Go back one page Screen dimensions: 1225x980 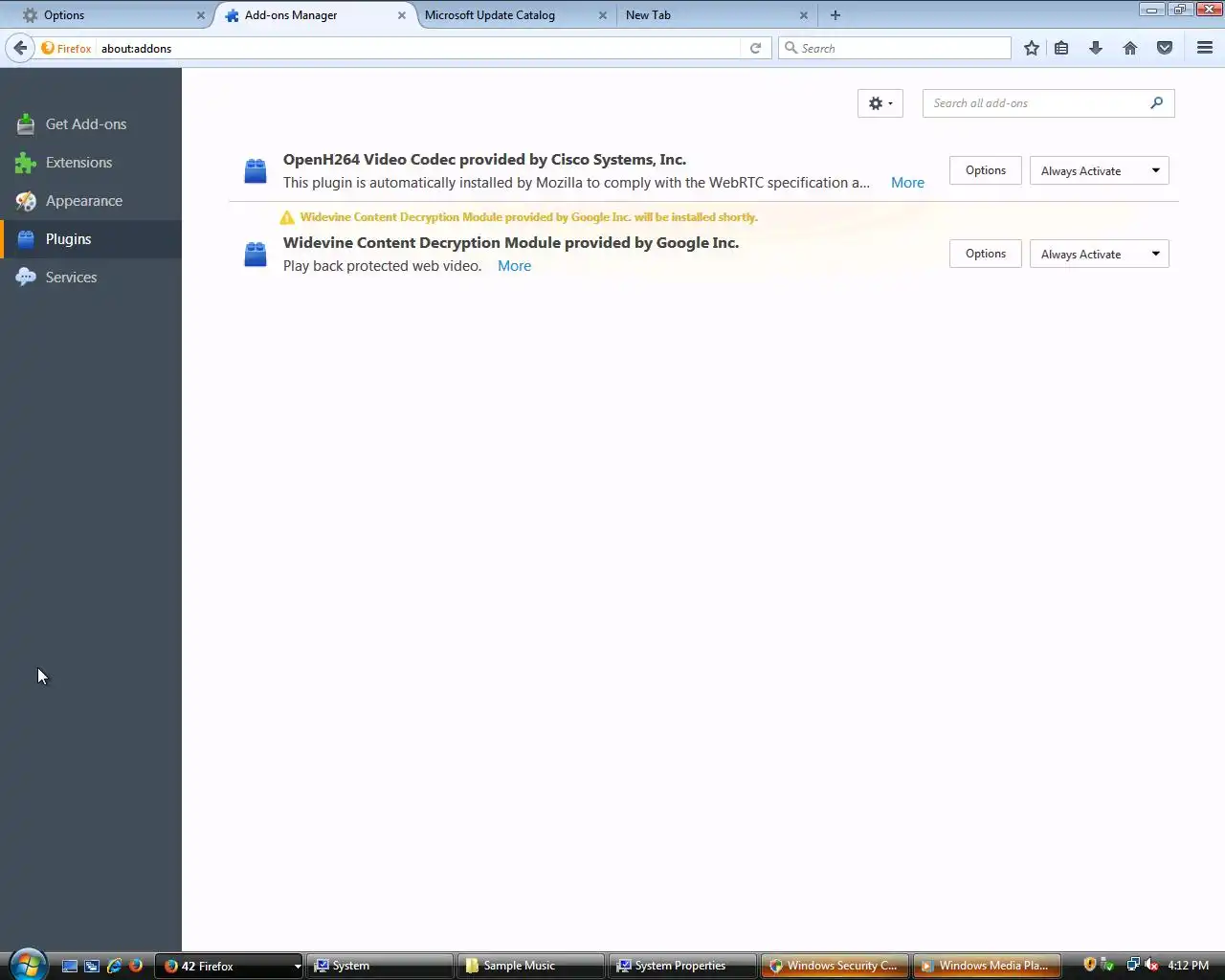click(x=20, y=48)
